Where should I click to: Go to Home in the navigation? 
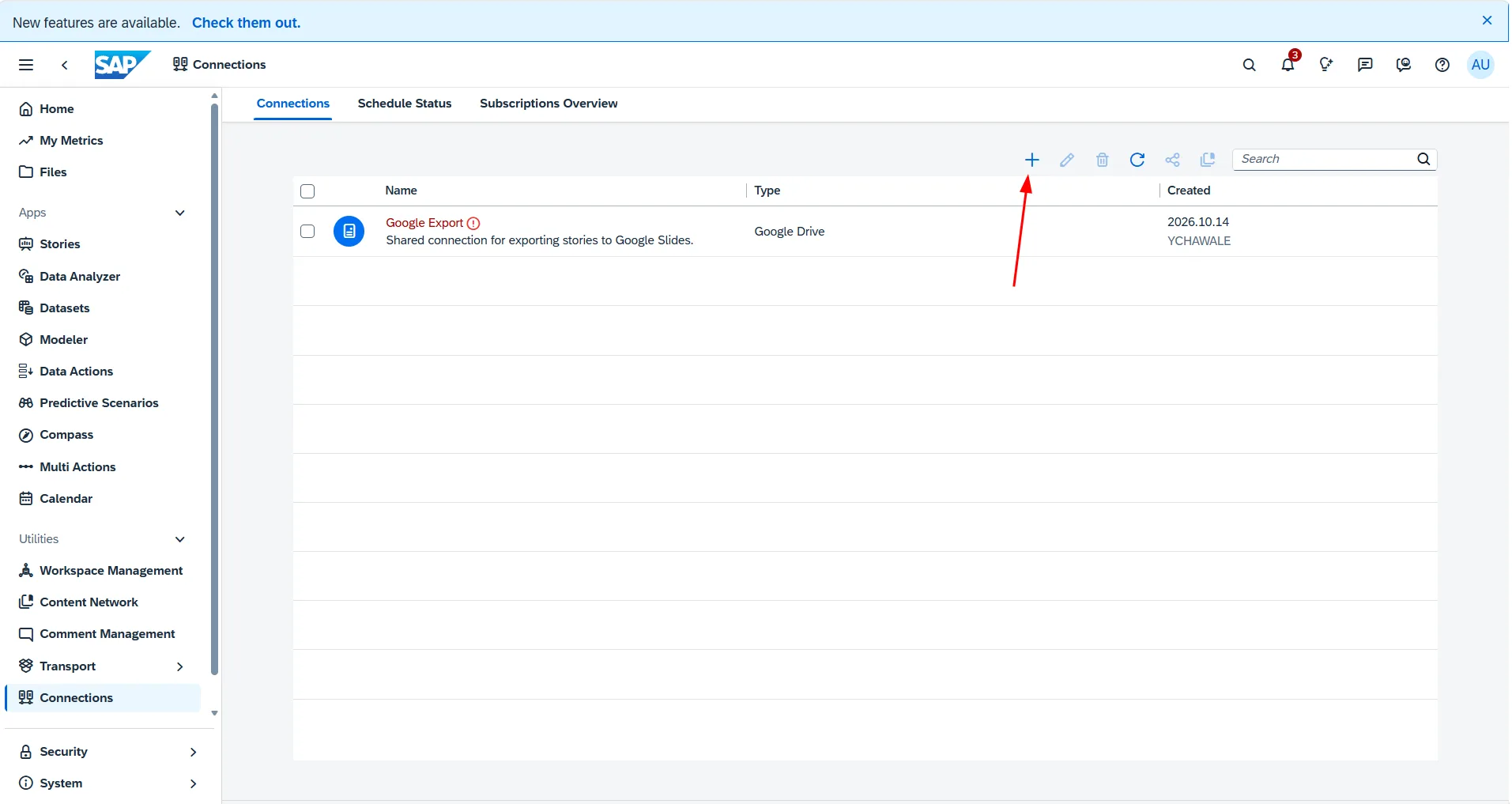(57, 109)
